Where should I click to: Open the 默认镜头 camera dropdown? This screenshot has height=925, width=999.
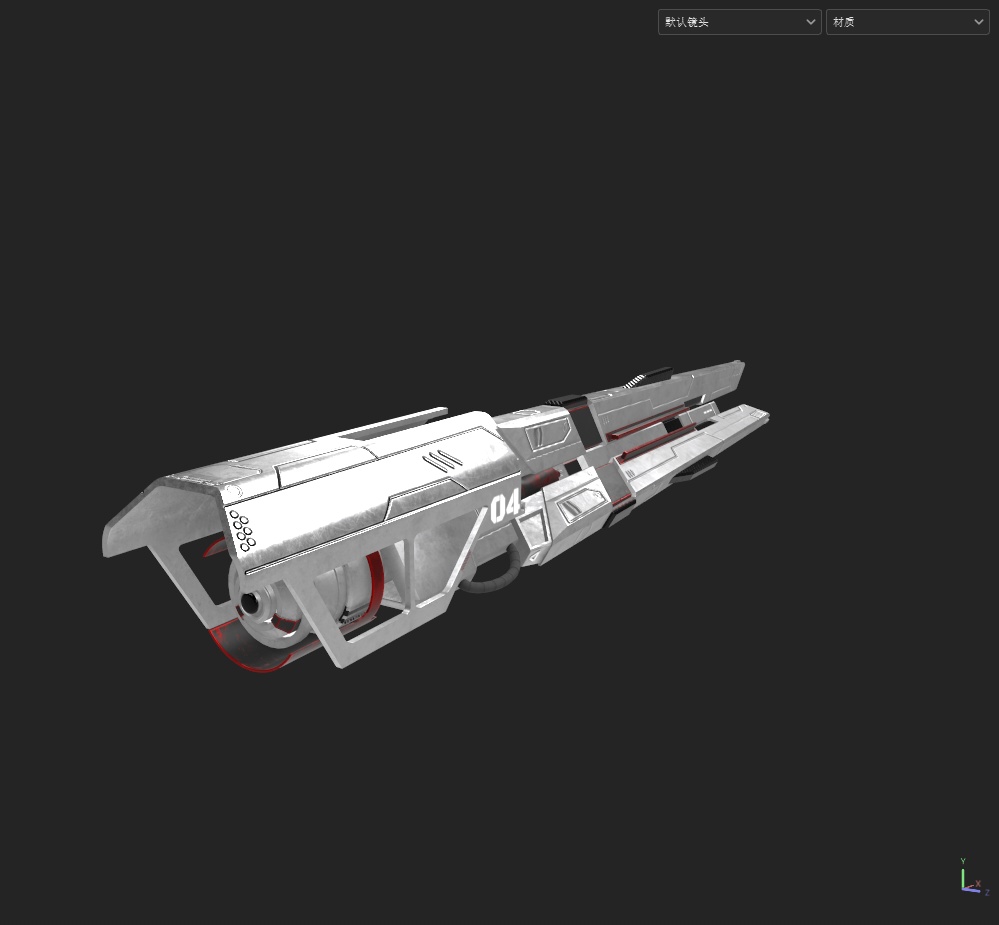(x=739, y=22)
